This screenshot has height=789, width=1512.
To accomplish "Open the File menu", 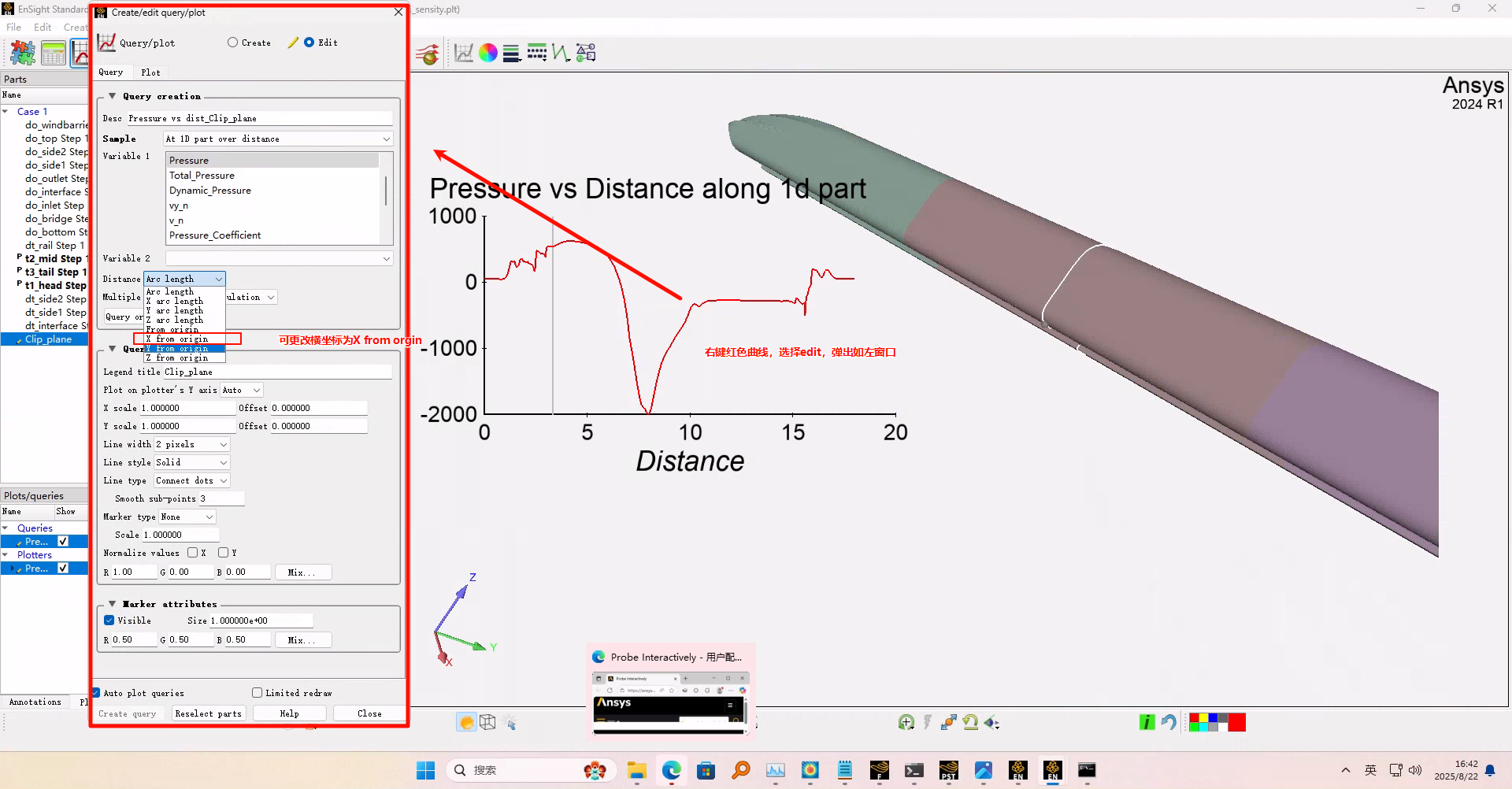I will (14, 27).
